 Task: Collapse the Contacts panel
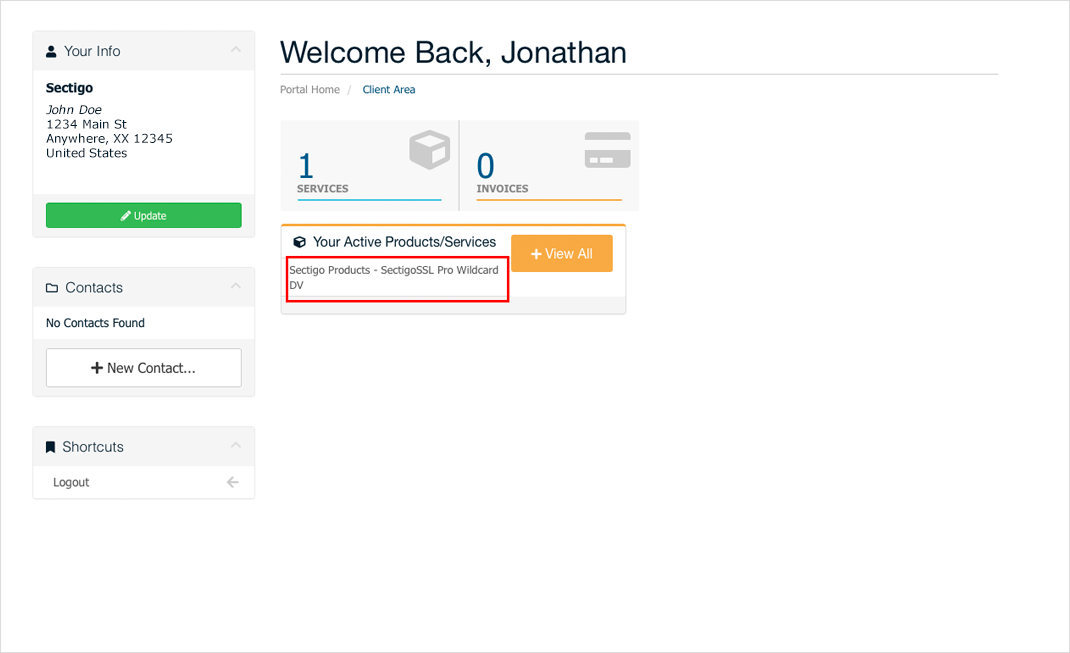(x=235, y=287)
